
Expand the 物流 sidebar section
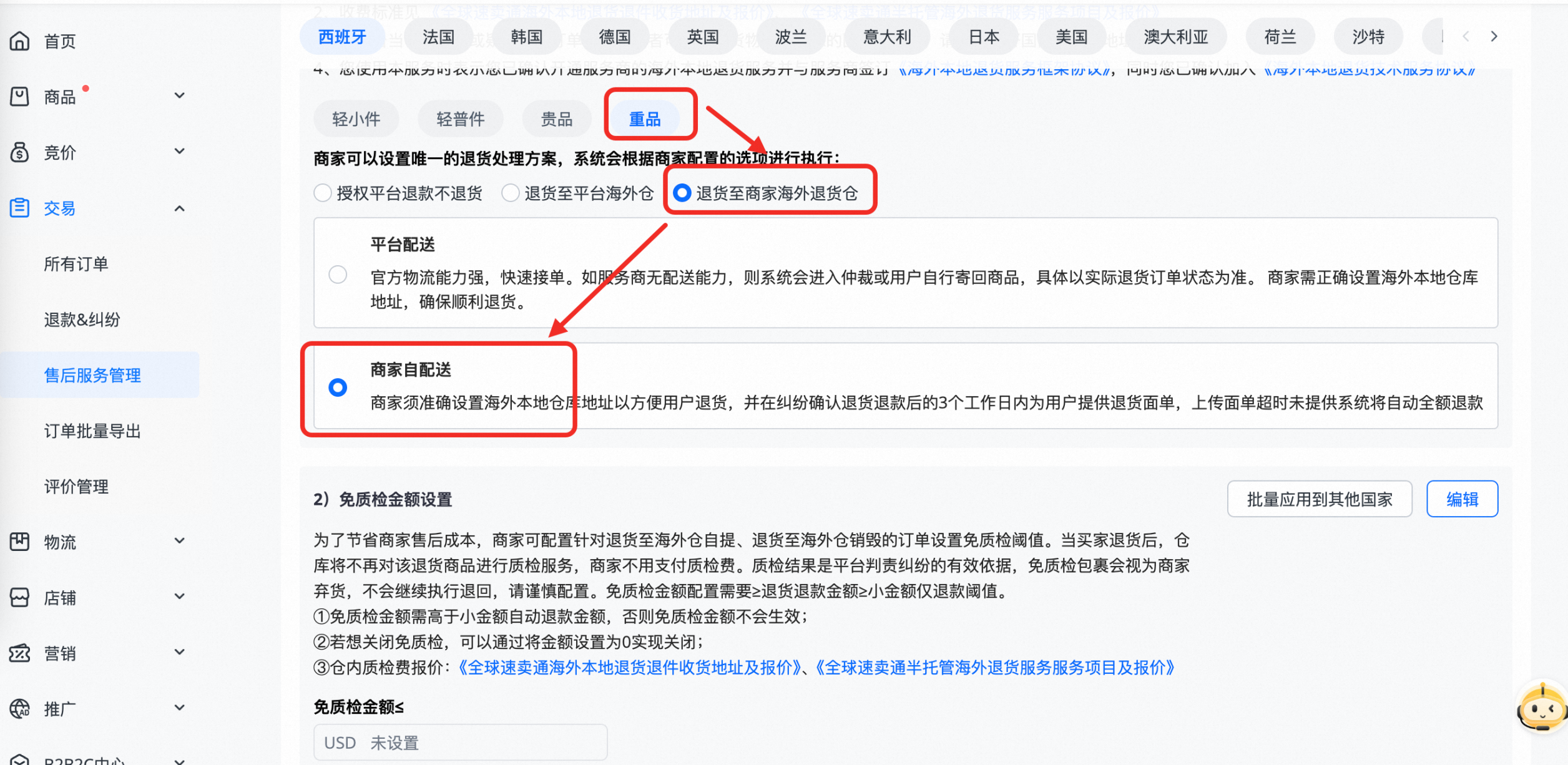[180, 542]
